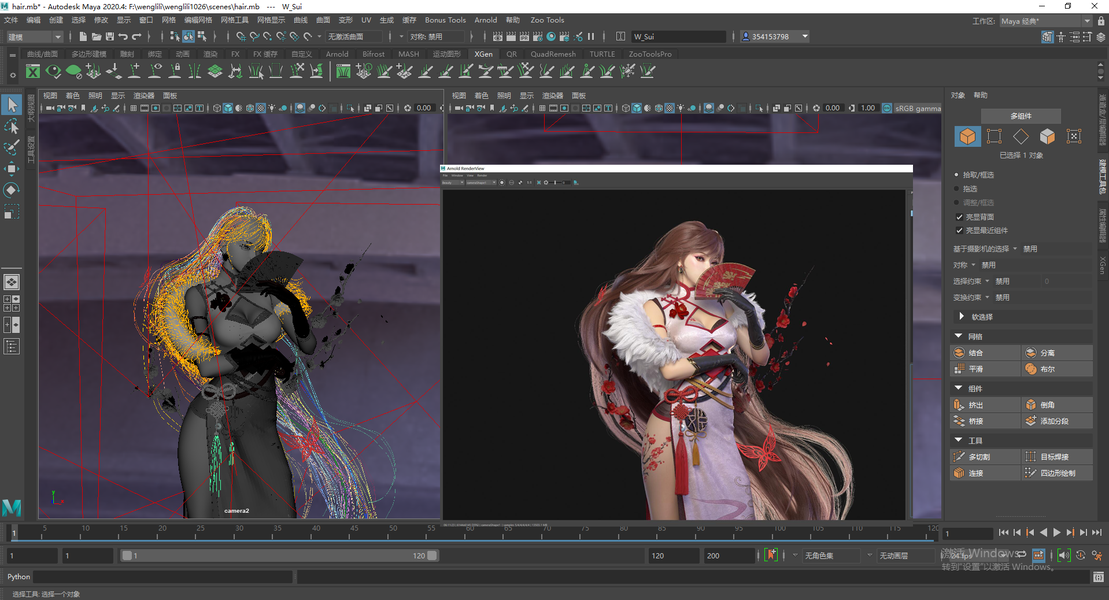Screen dimensions: 1109x600
Task: Pause the interactive render icon
Action: tap(591, 37)
